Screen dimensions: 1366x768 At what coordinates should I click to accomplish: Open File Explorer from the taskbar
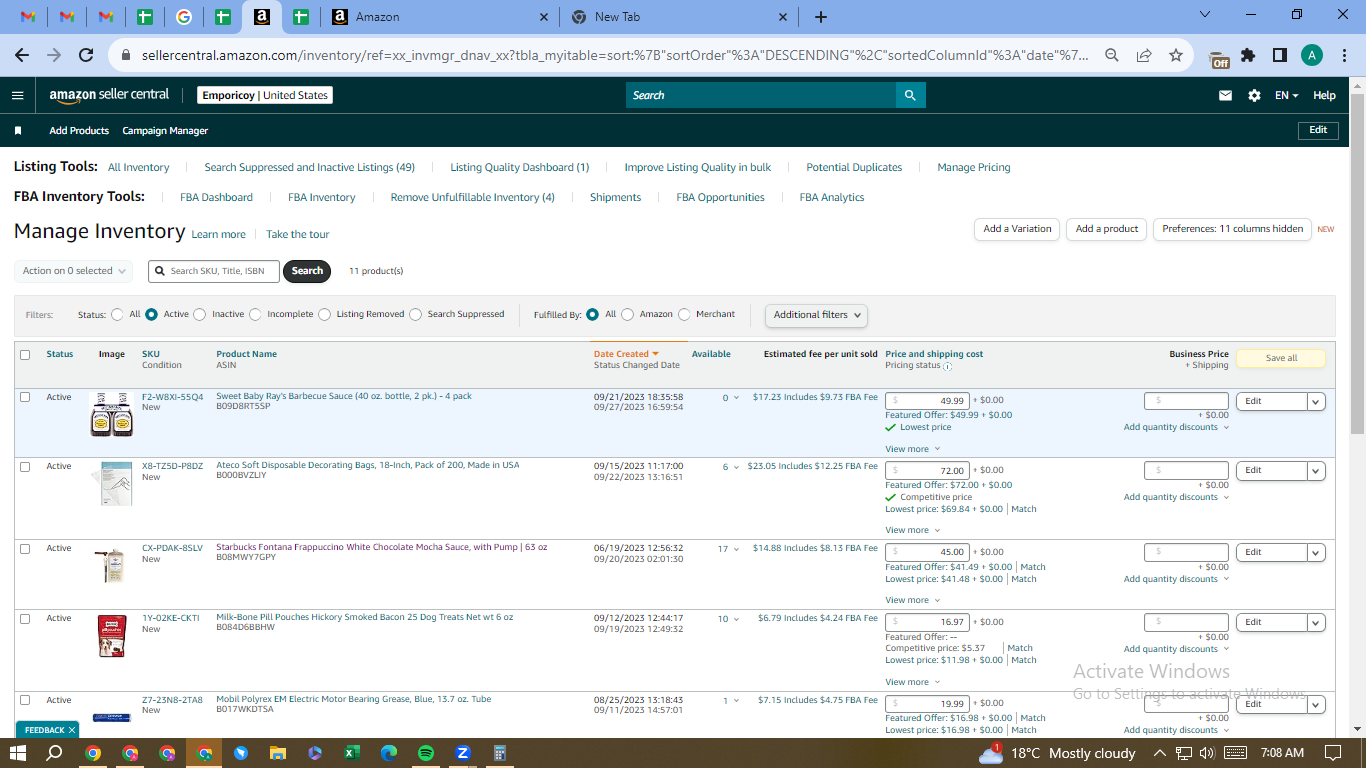coord(278,753)
